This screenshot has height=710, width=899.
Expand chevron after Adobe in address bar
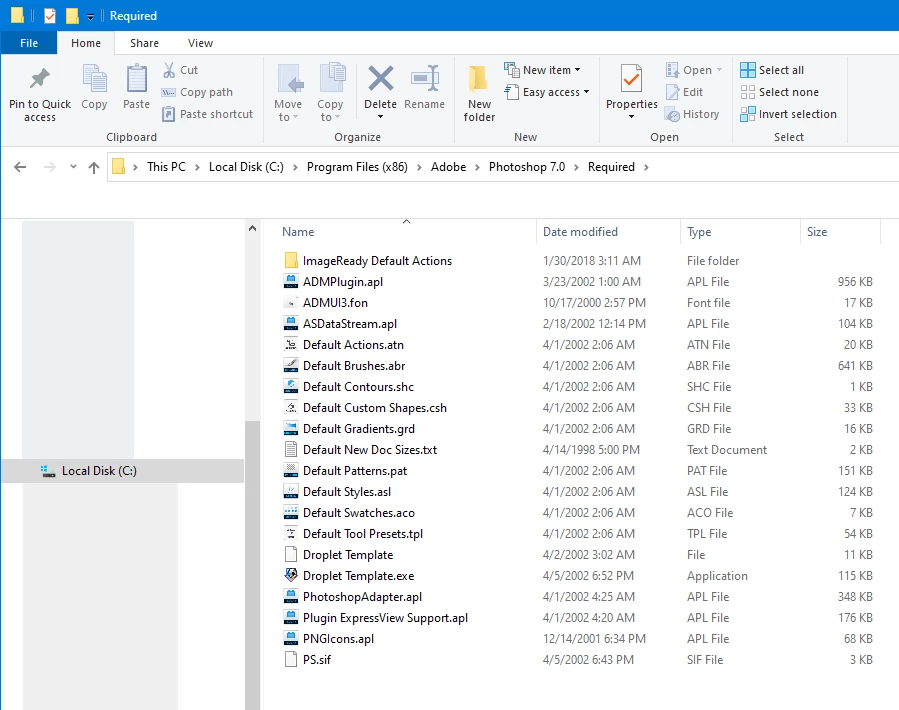tap(477, 167)
